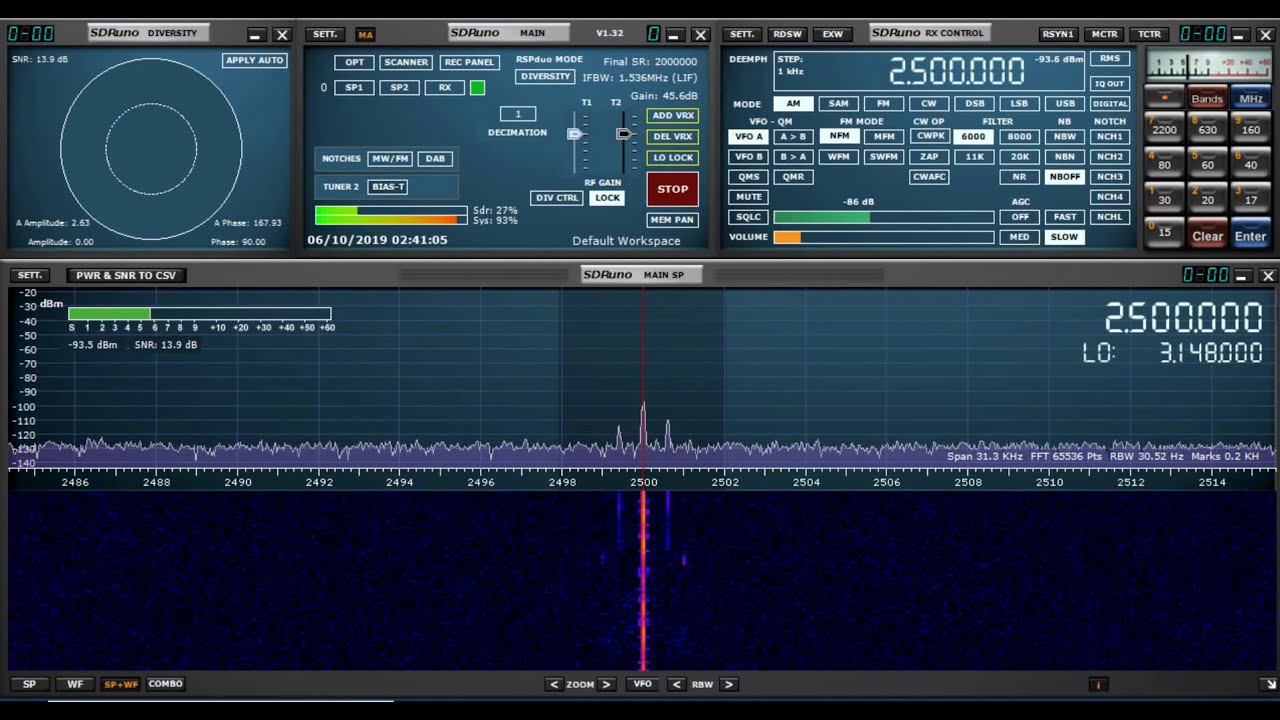This screenshot has height=720, width=1280.
Task: Enable the DAB notch
Action: coord(436,159)
